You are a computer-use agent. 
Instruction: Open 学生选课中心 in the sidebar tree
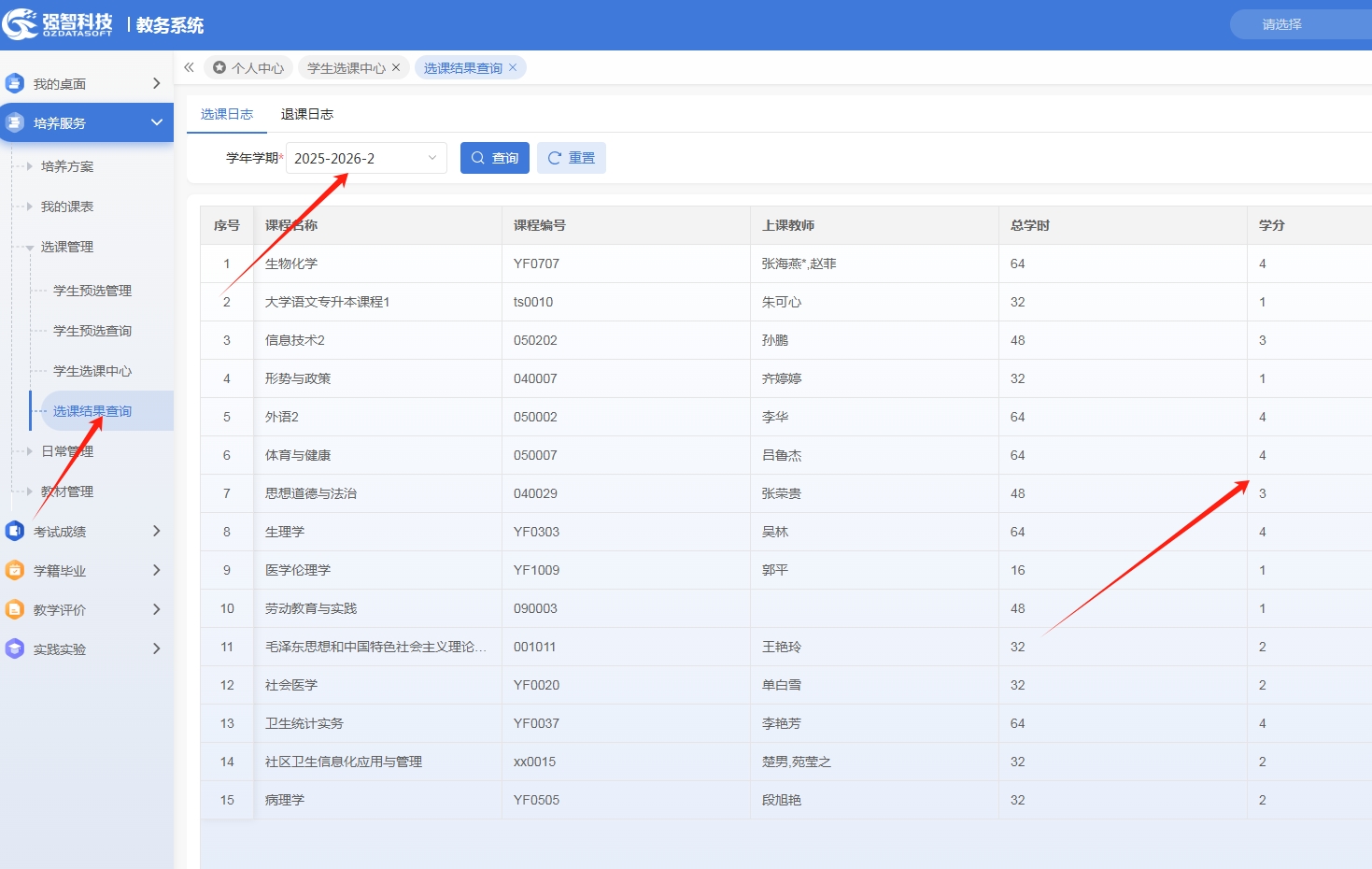pyautogui.click(x=92, y=371)
